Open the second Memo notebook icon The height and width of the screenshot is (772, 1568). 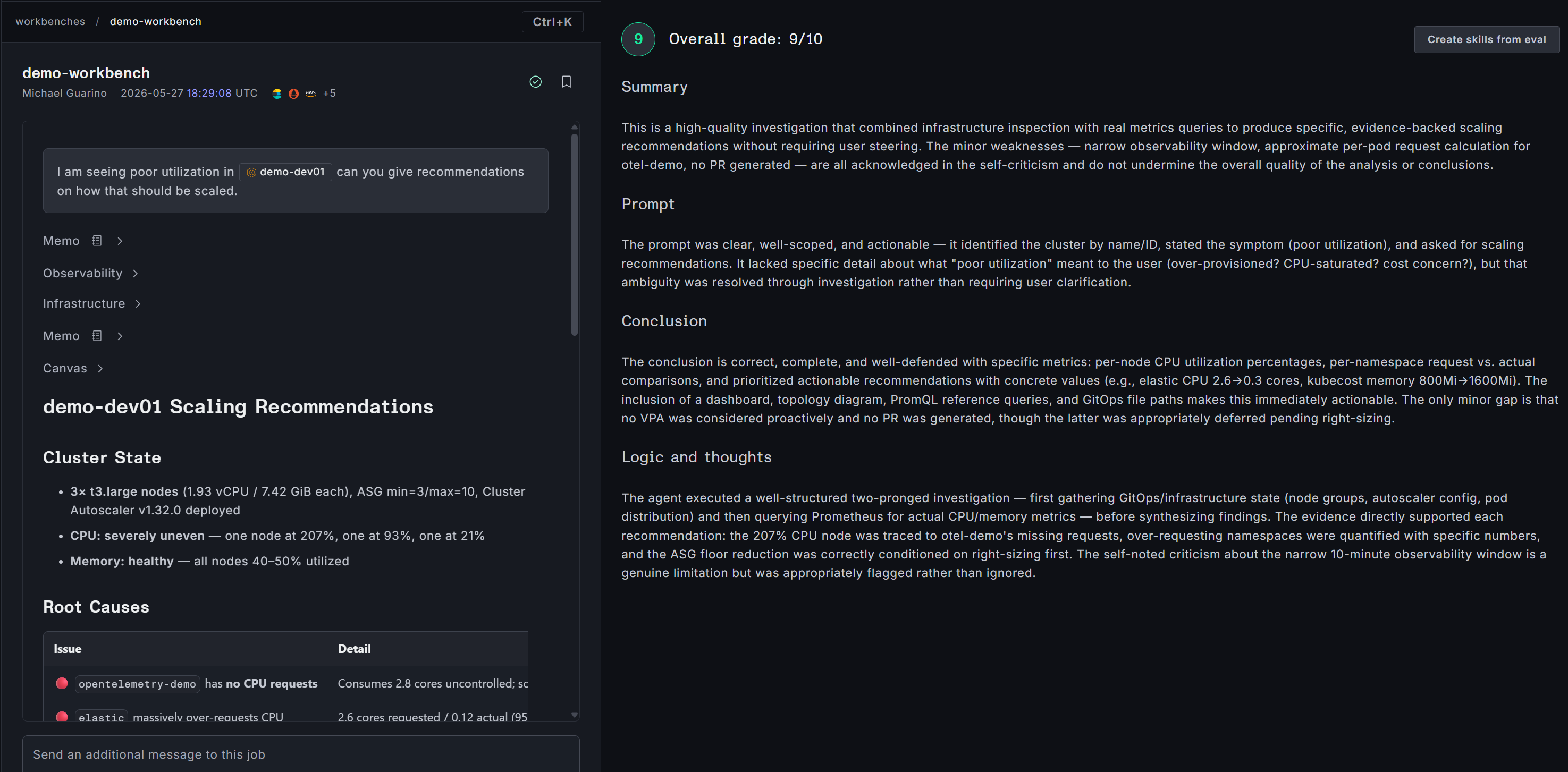coord(97,336)
